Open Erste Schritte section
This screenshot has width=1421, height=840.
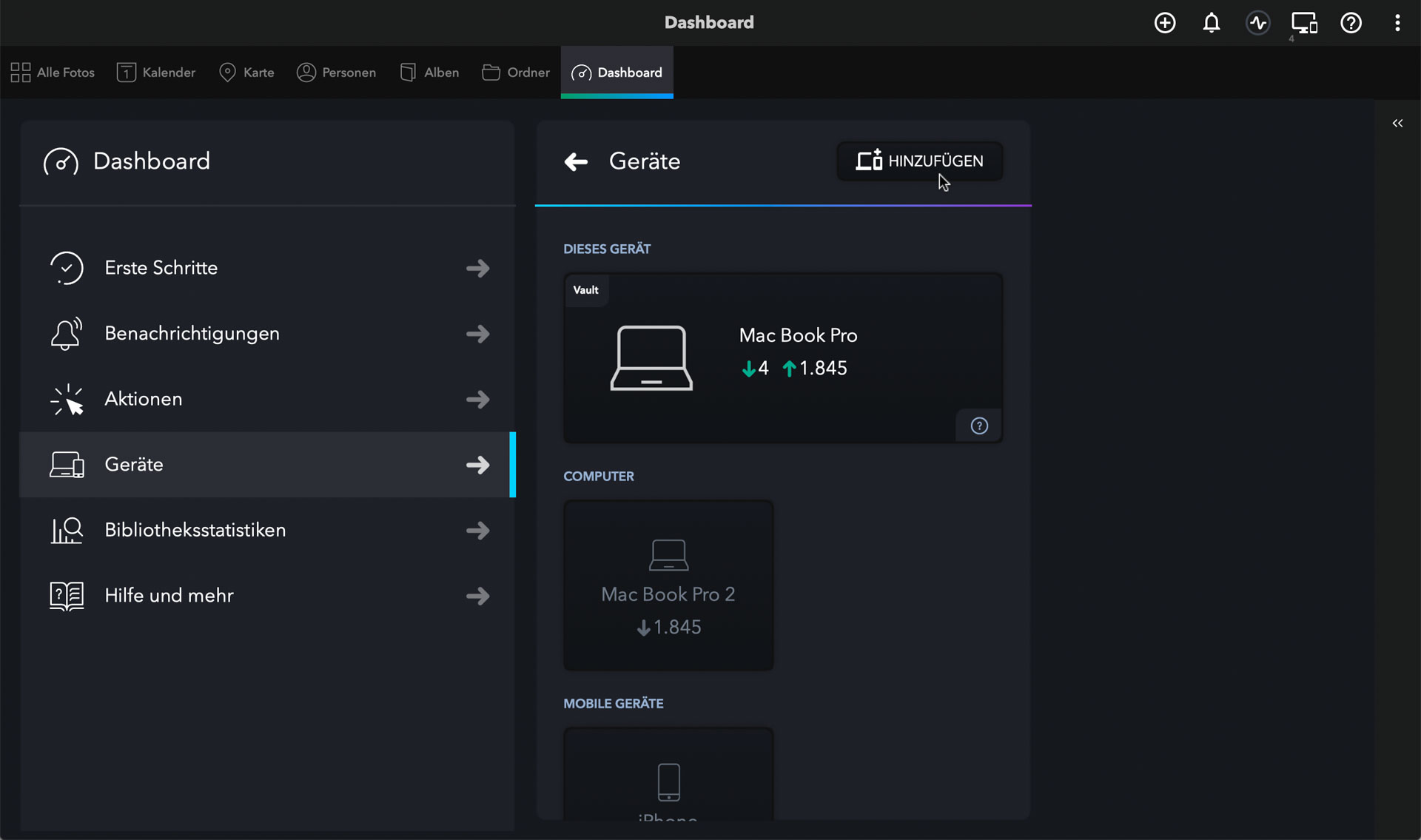coord(268,268)
